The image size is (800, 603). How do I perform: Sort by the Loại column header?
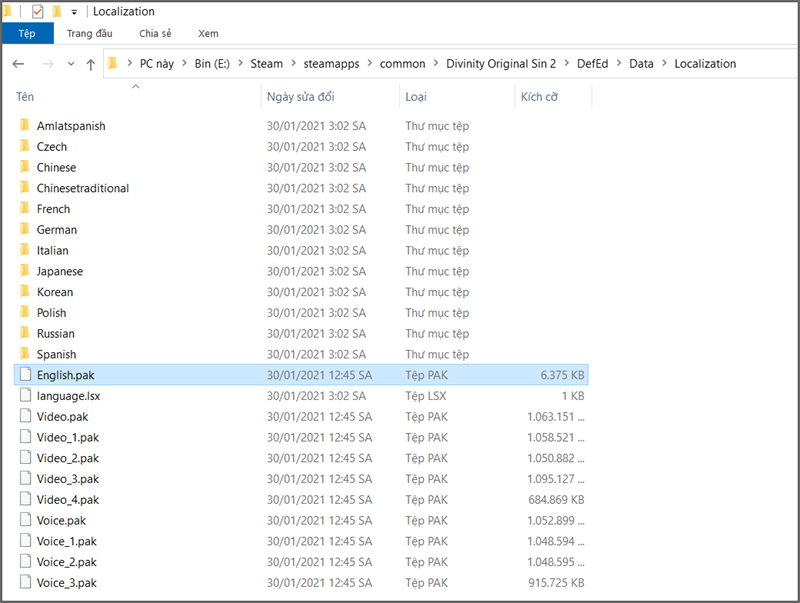click(x=458, y=97)
